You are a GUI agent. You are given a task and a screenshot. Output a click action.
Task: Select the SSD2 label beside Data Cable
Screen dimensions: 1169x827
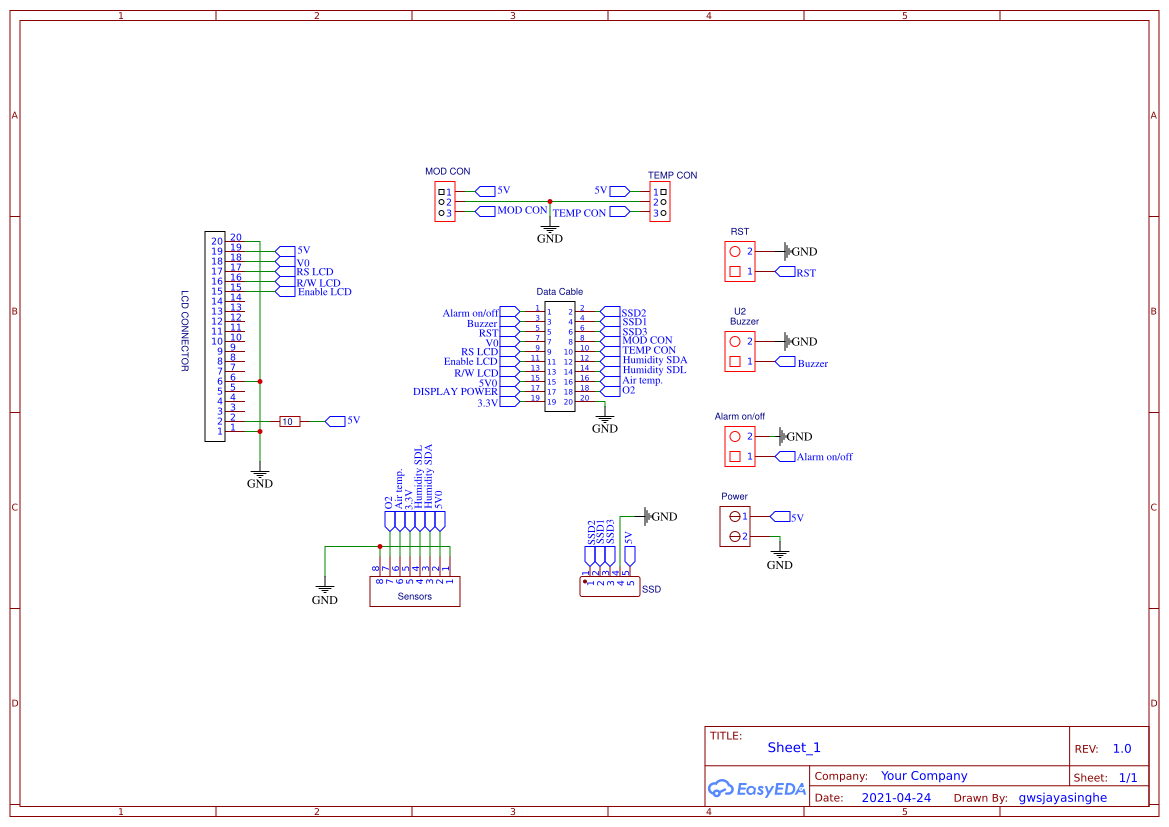pyautogui.click(x=634, y=313)
